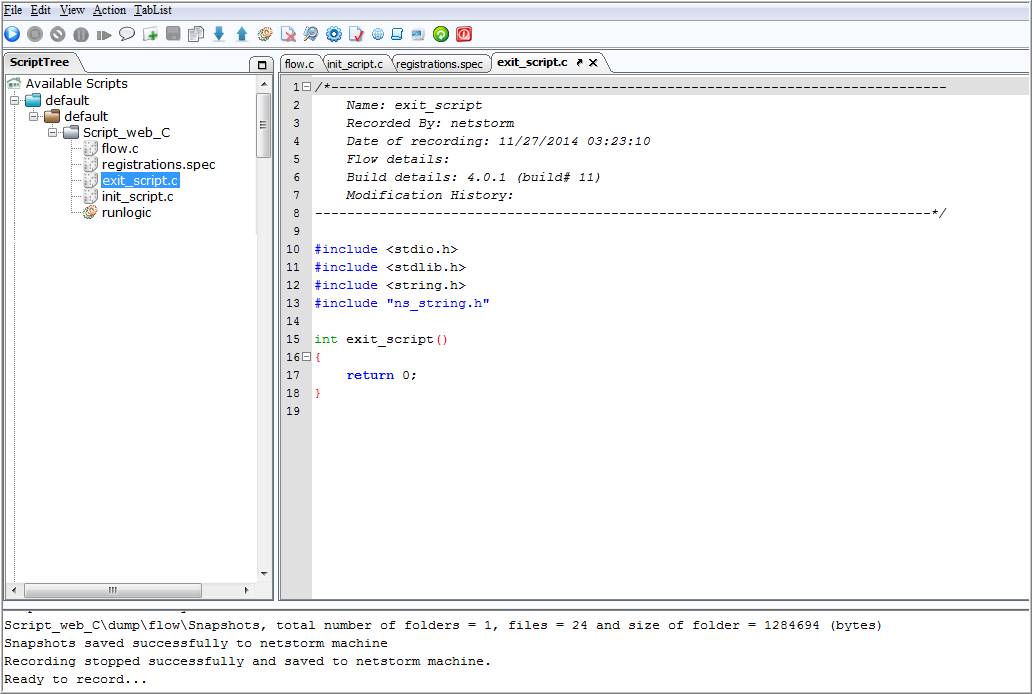
Task: Click the blue start recording play icon
Action: click(13, 34)
